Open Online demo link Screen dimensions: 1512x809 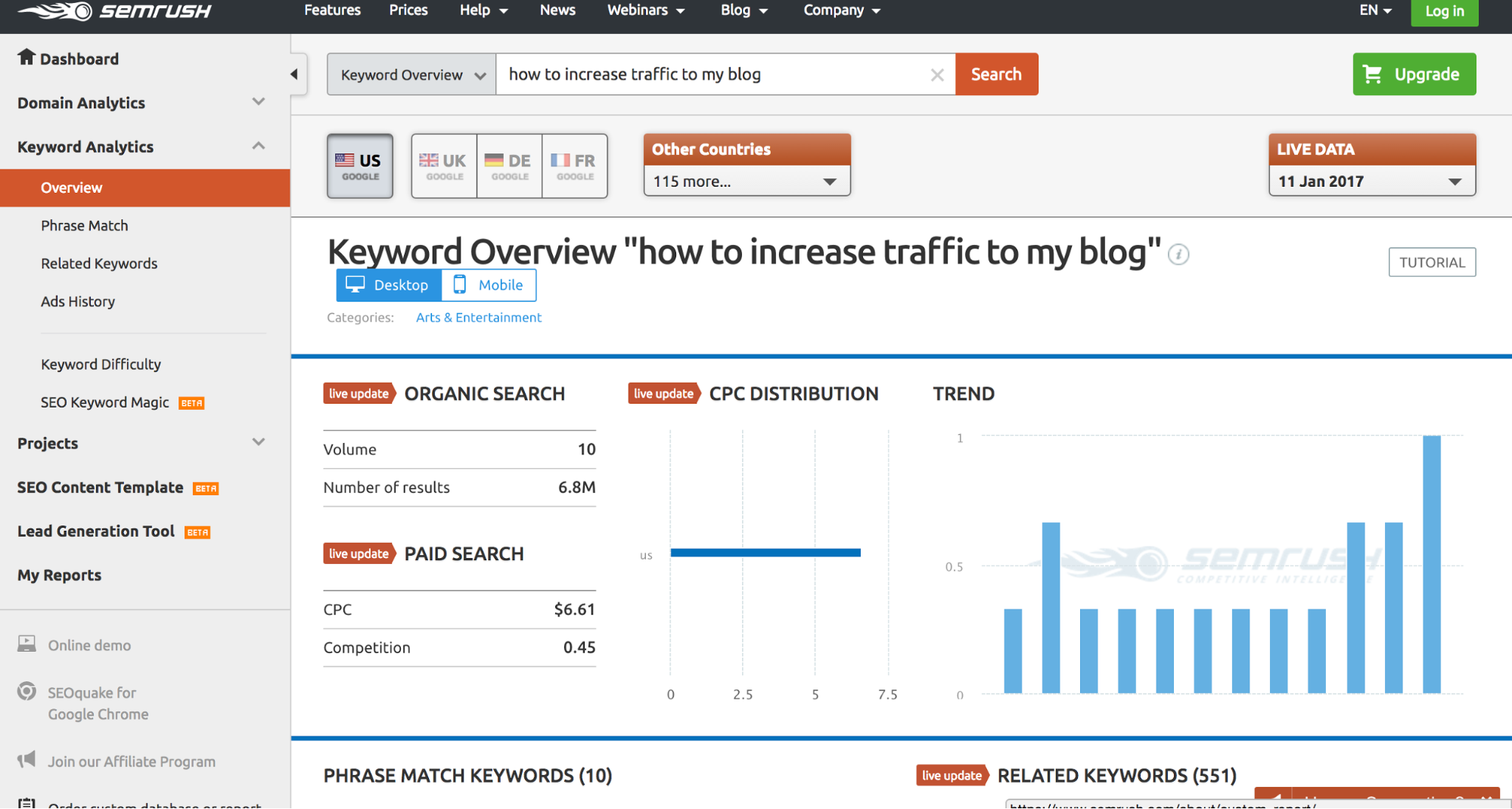pyautogui.click(x=89, y=645)
